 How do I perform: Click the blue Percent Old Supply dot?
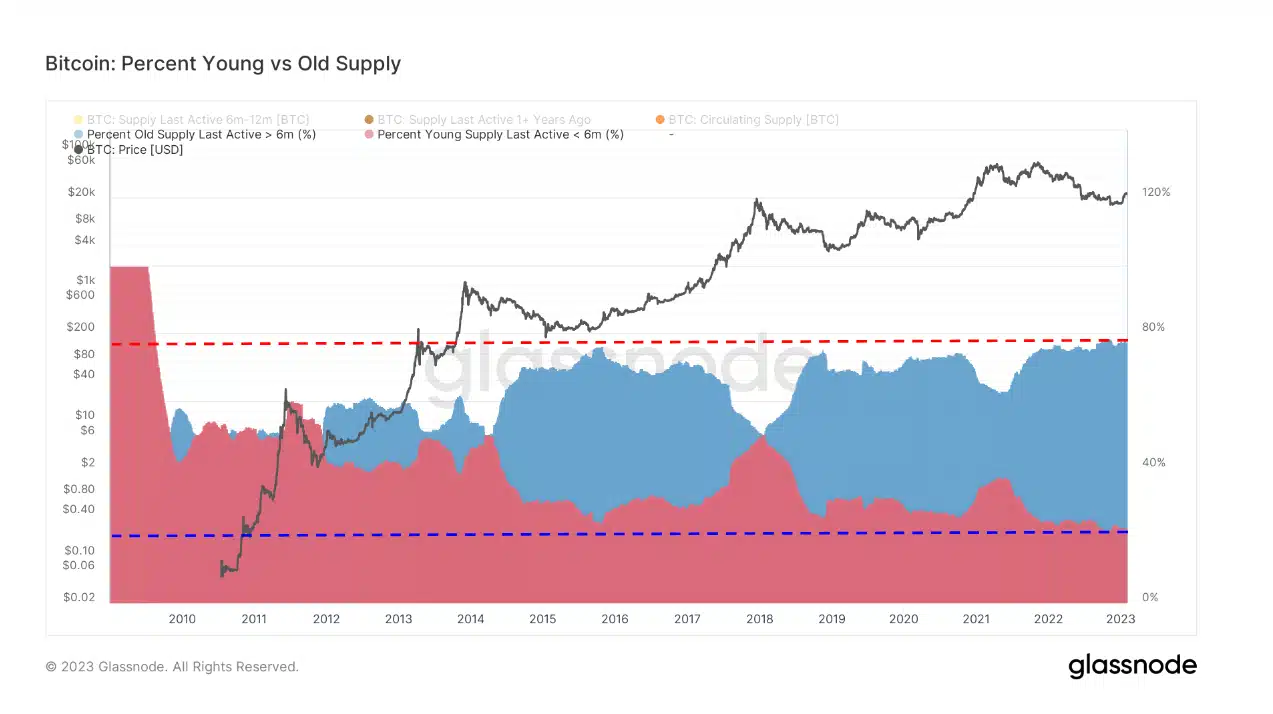(x=79, y=135)
